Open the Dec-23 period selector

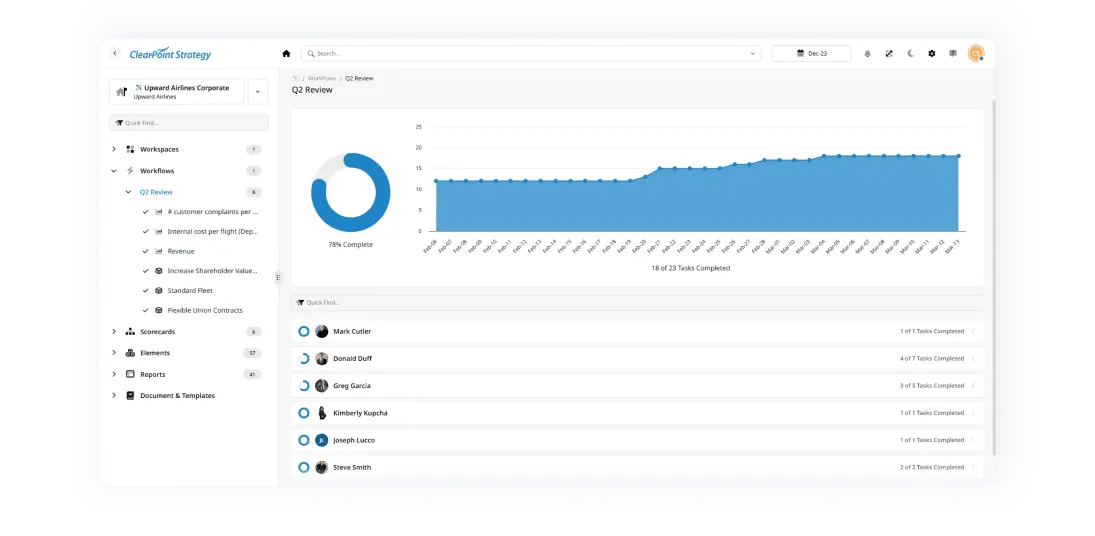[811, 54]
